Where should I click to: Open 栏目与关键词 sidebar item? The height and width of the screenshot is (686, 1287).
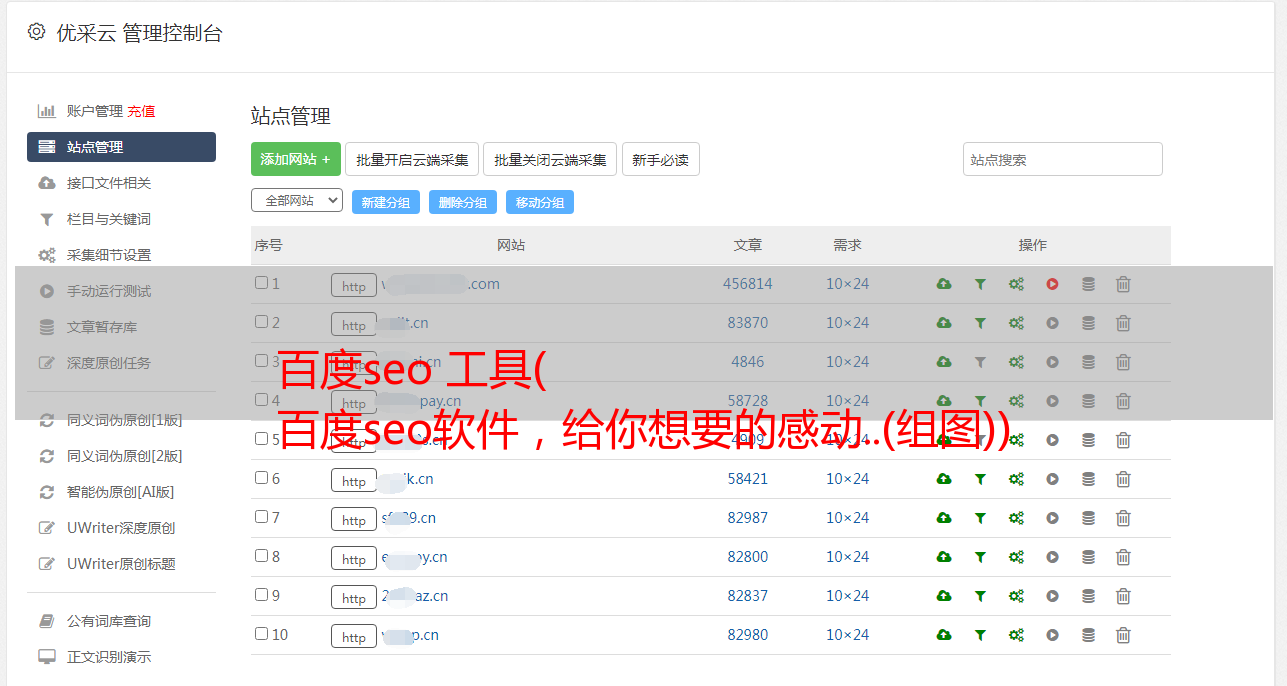click(109, 219)
